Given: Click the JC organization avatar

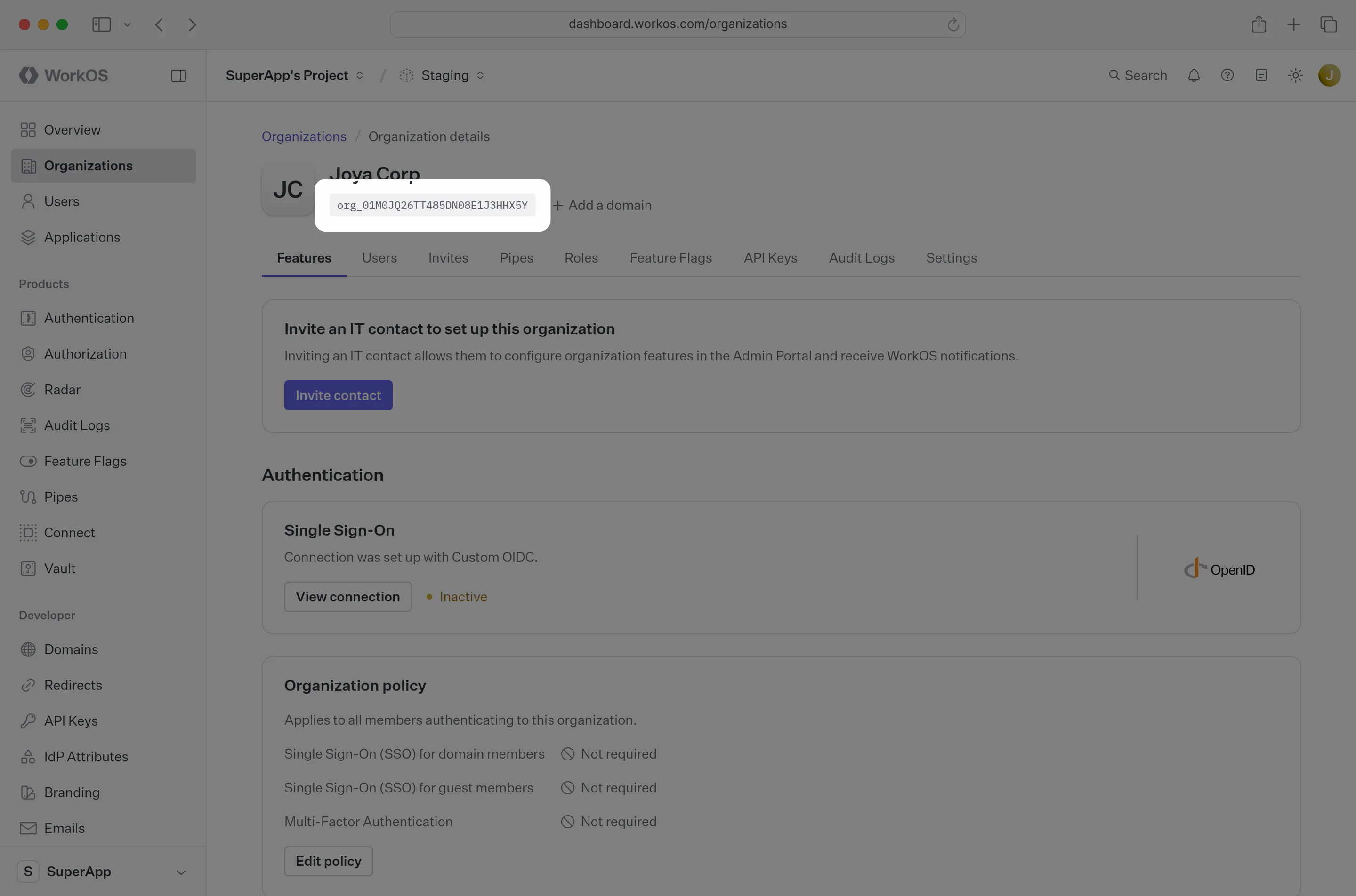Looking at the screenshot, I should tap(288, 190).
